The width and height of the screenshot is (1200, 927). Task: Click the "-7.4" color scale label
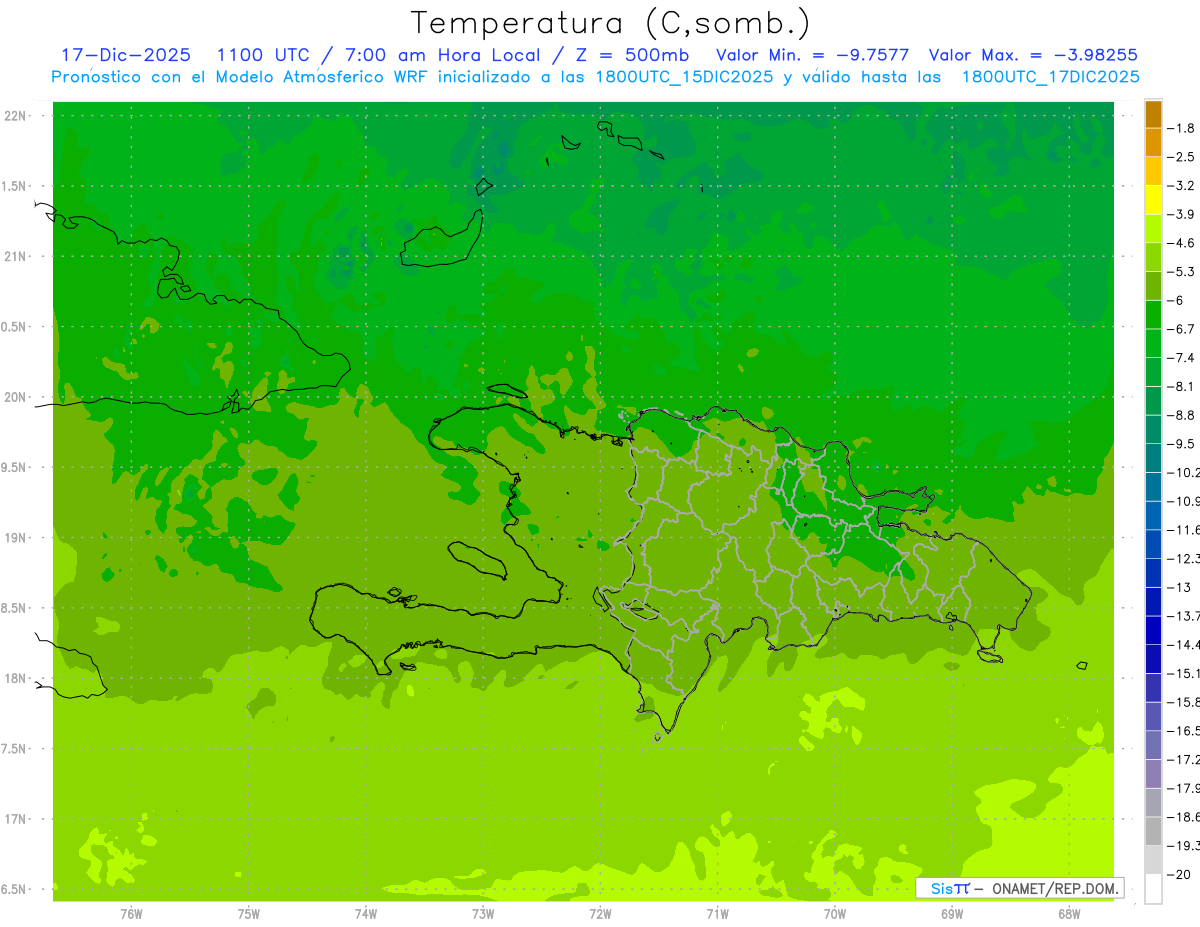[x=1182, y=358]
